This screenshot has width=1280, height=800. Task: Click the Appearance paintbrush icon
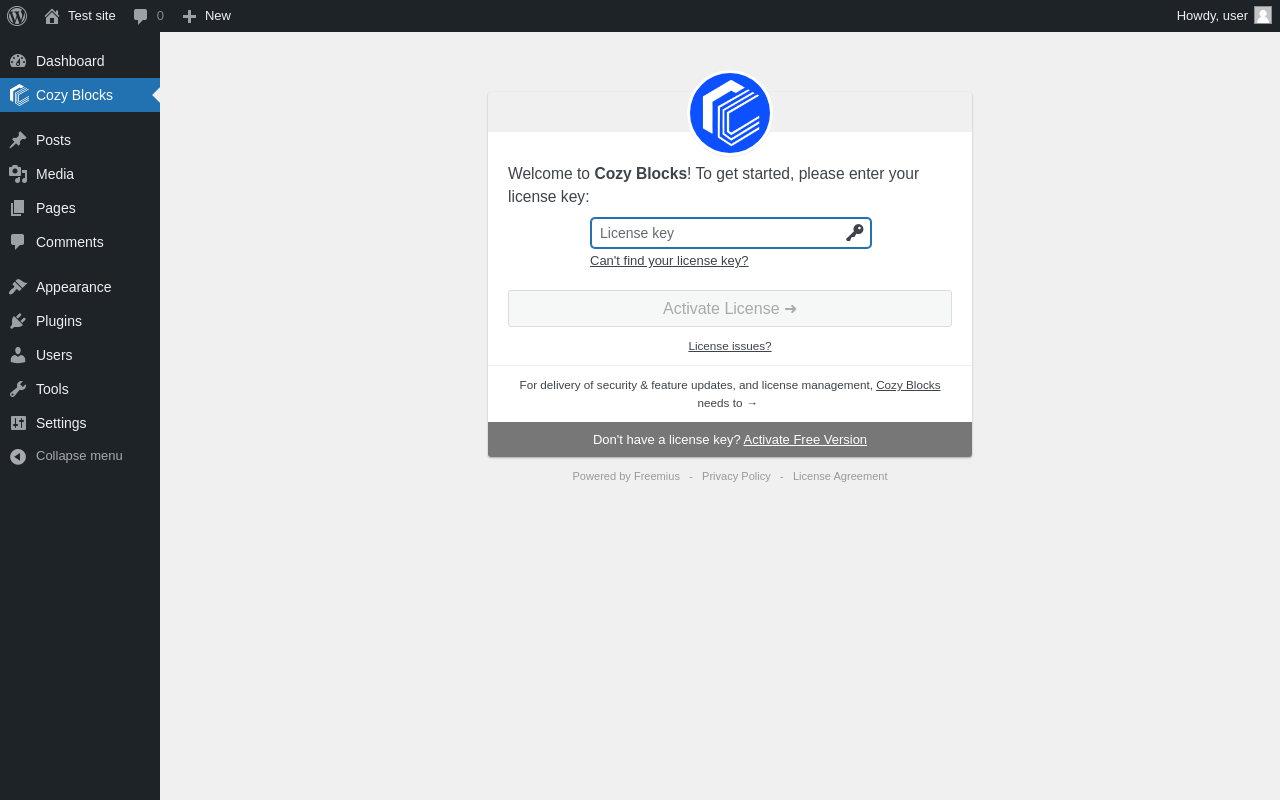(18, 287)
